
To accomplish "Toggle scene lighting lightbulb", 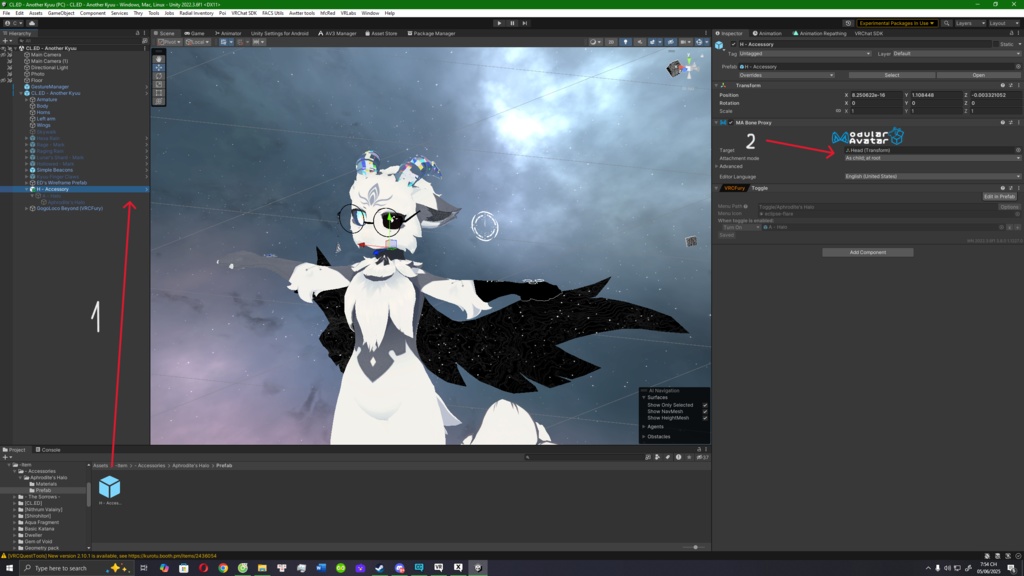I will pos(625,42).
